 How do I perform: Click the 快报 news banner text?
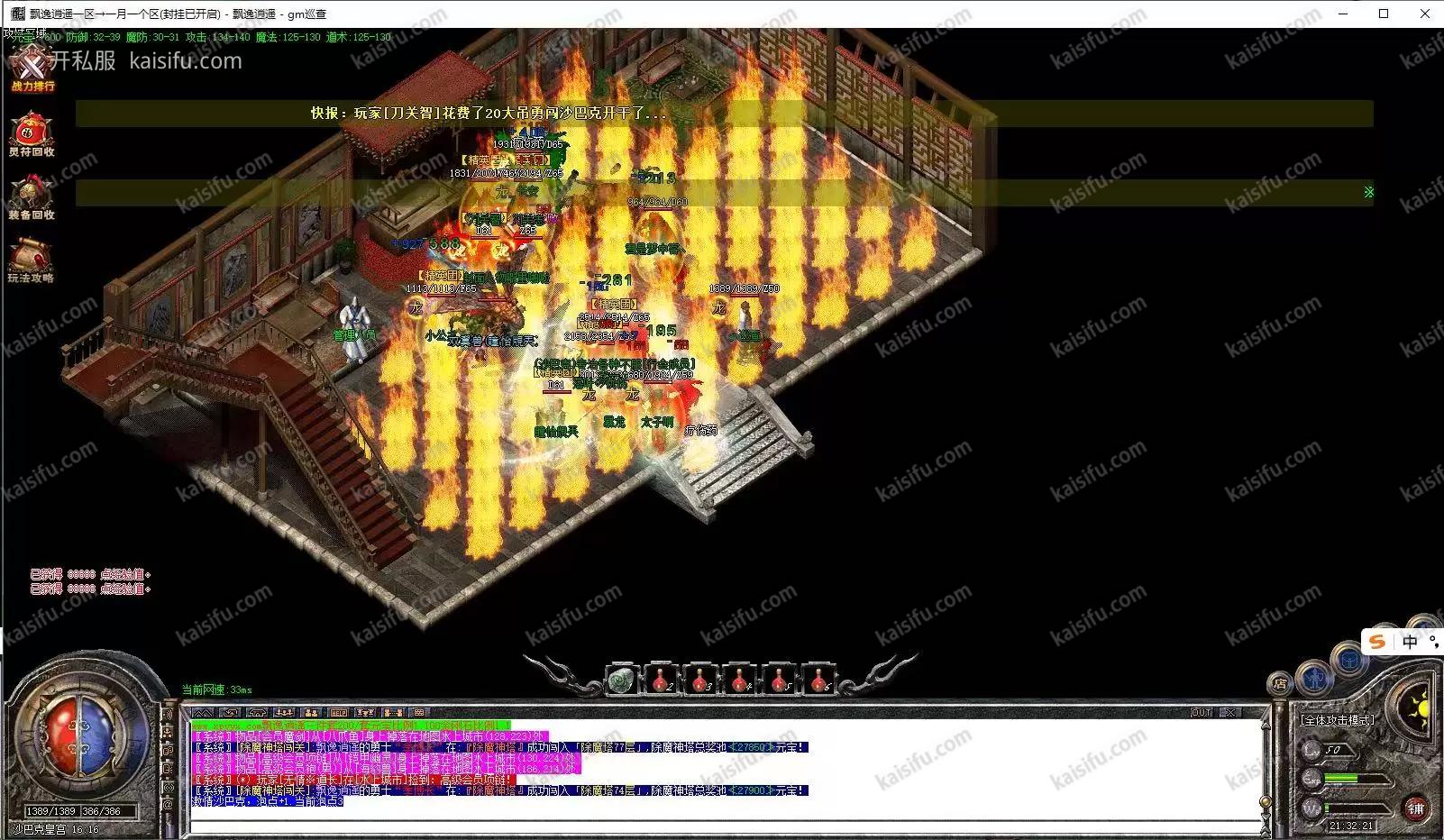489,114
